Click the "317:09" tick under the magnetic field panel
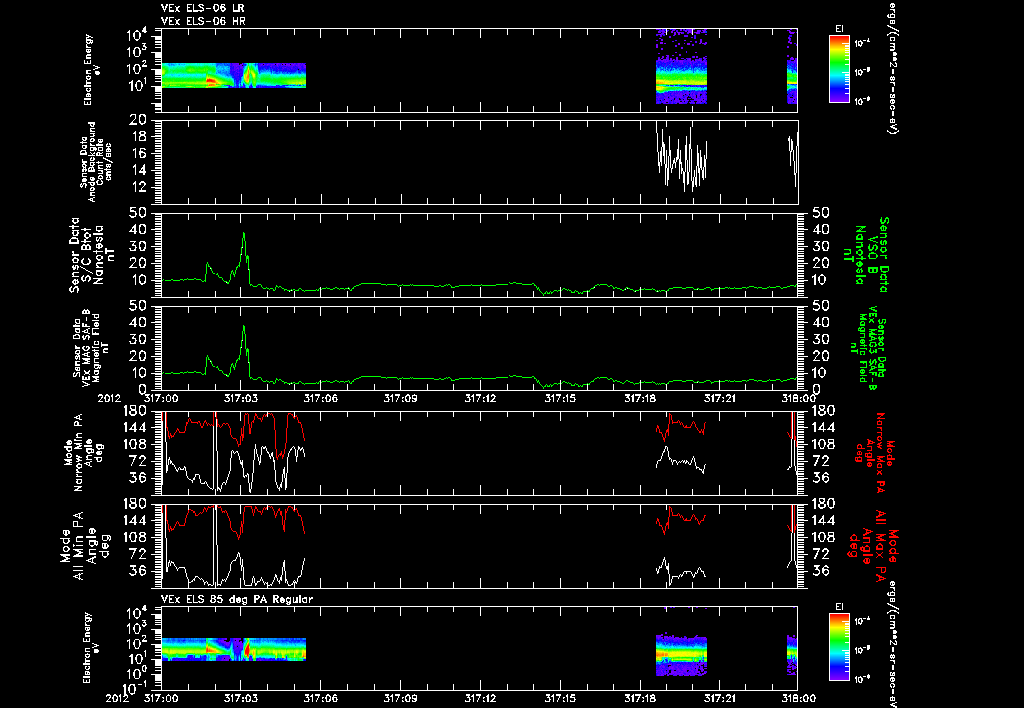The image size is (1024, 708). tap(400, 398)
